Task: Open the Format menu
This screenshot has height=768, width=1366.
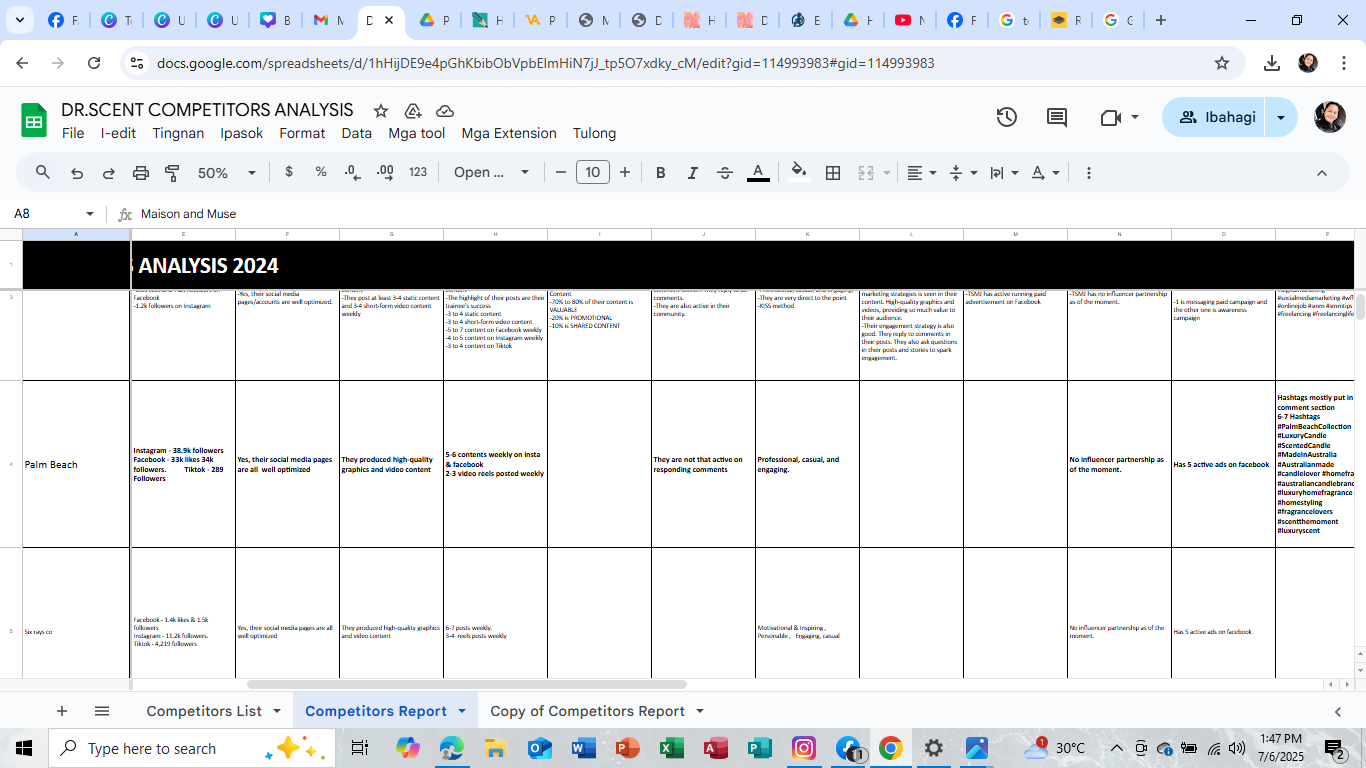Action: (302, 133)
